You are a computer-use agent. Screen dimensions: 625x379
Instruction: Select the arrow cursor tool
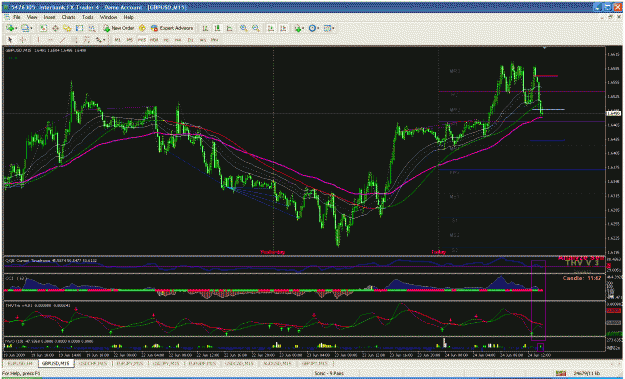pyautogui.click(x=10, y=40)
